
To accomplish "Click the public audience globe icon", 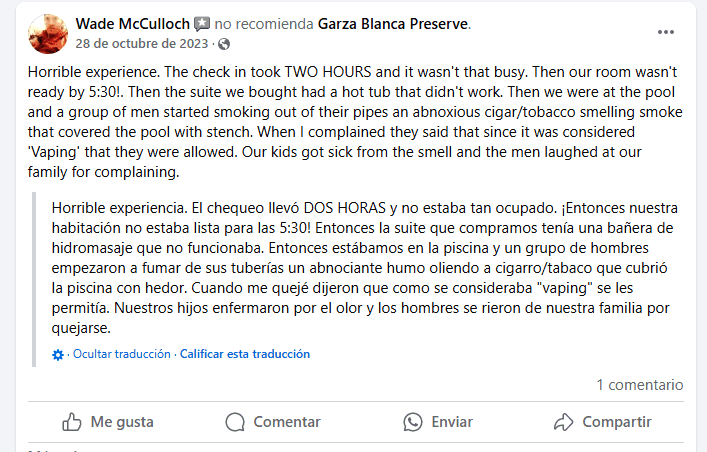I will (223, 44).
